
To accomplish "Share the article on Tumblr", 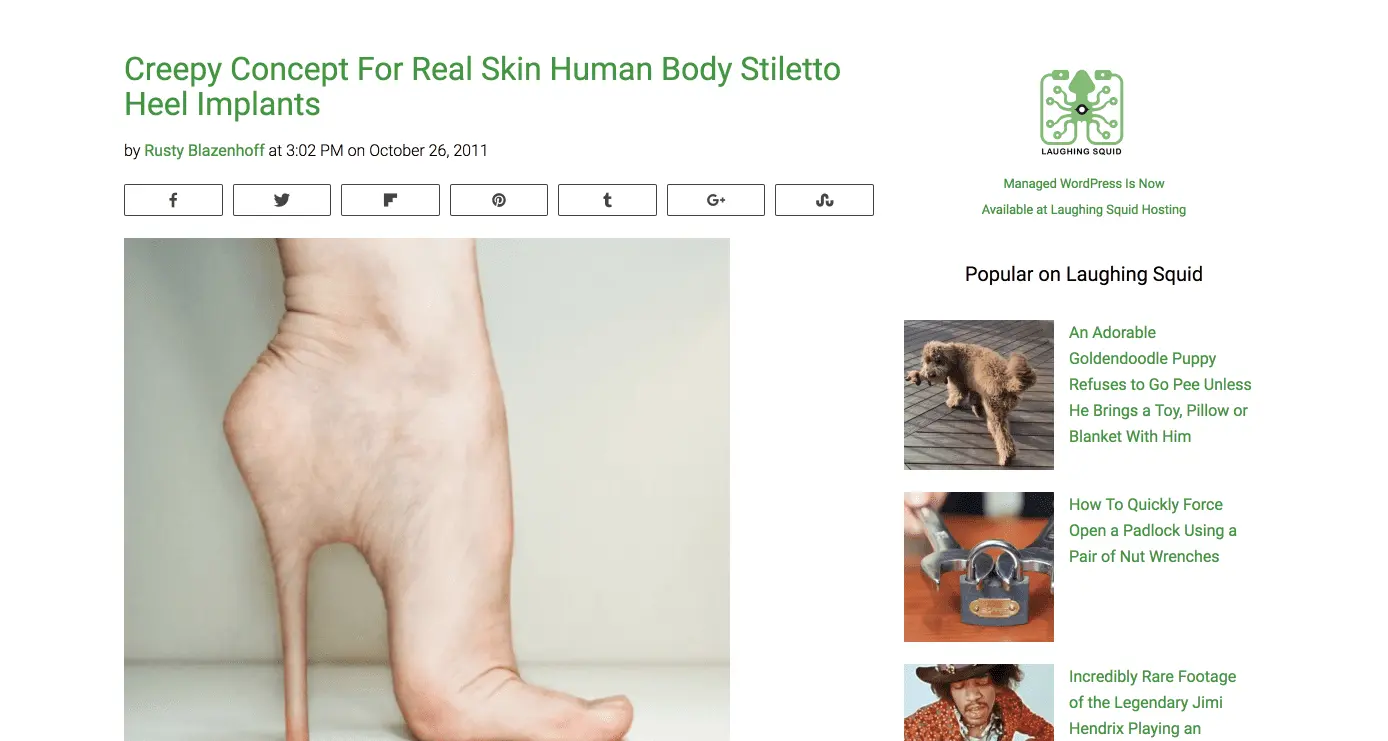I will point(607,200).
